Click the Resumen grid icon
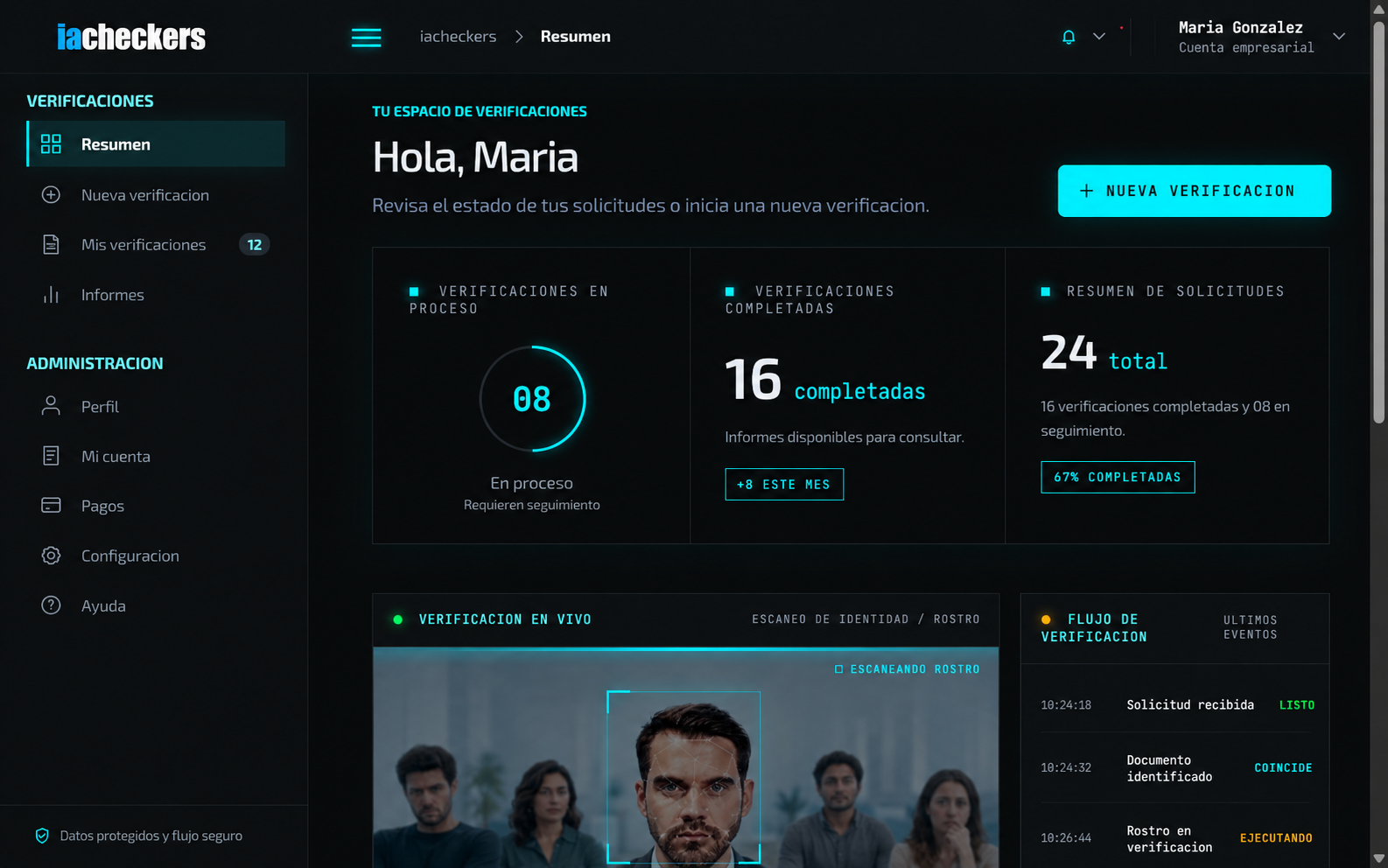 [51, 144]
